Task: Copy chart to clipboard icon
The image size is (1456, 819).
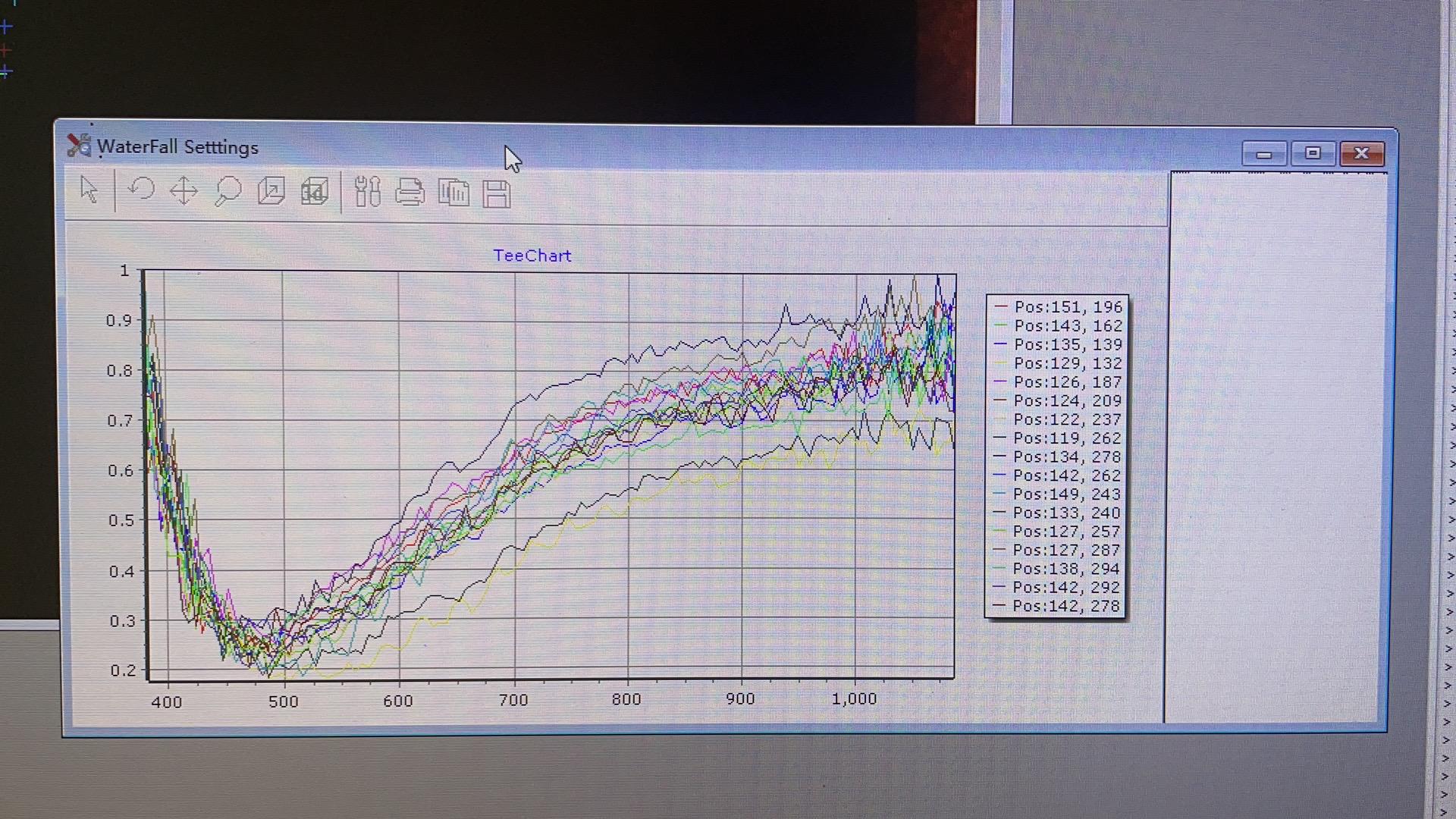Action: click(453, 193)
